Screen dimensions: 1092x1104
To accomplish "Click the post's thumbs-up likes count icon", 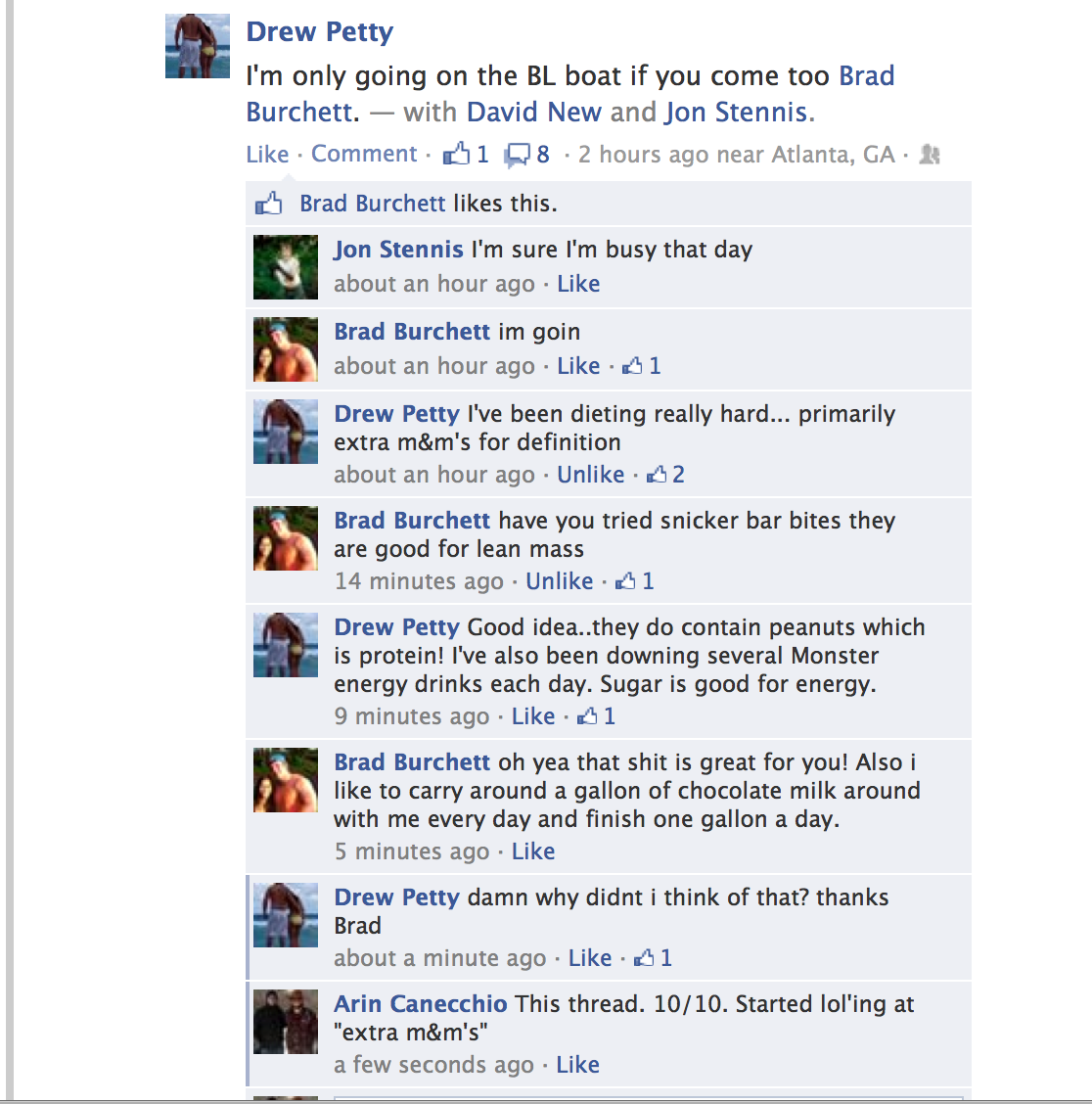I will [456, 153].
